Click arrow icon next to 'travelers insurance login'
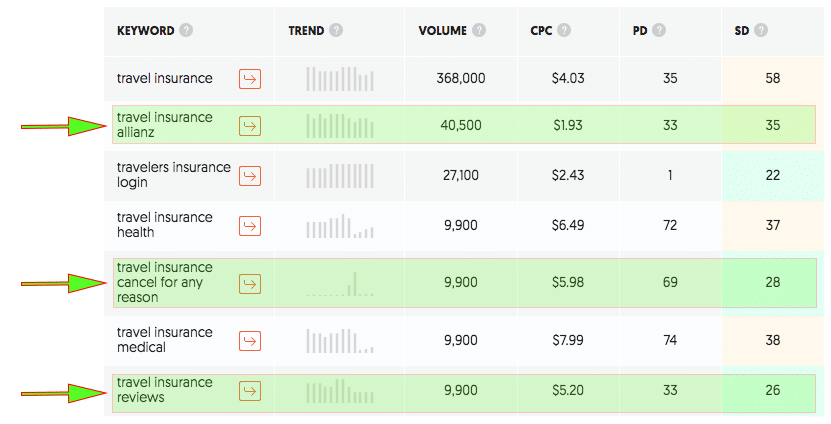831x424 pixels. (250, 176)
